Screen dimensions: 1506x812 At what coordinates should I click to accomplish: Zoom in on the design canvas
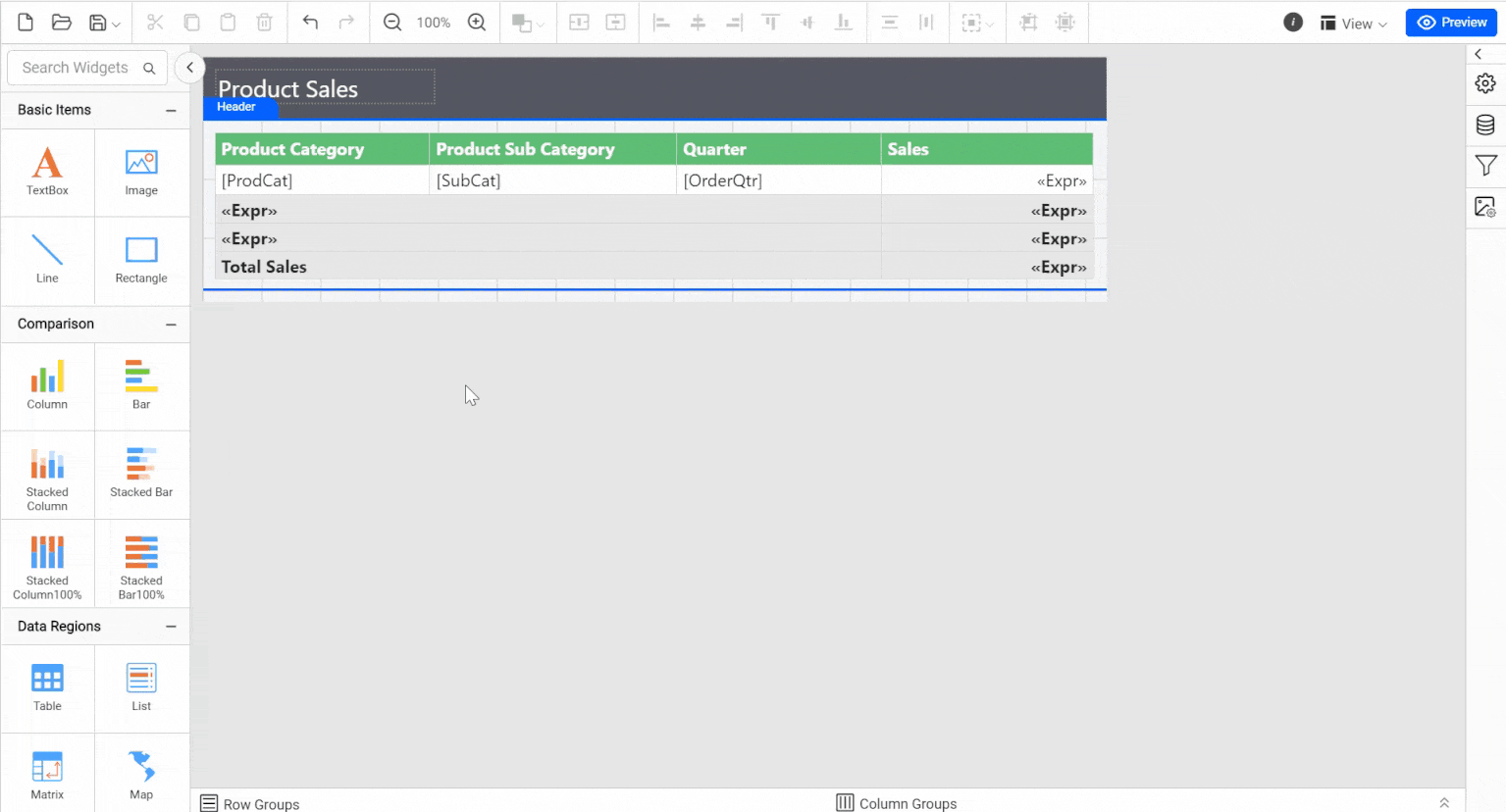pyautogui.click(x=477, y=22)
